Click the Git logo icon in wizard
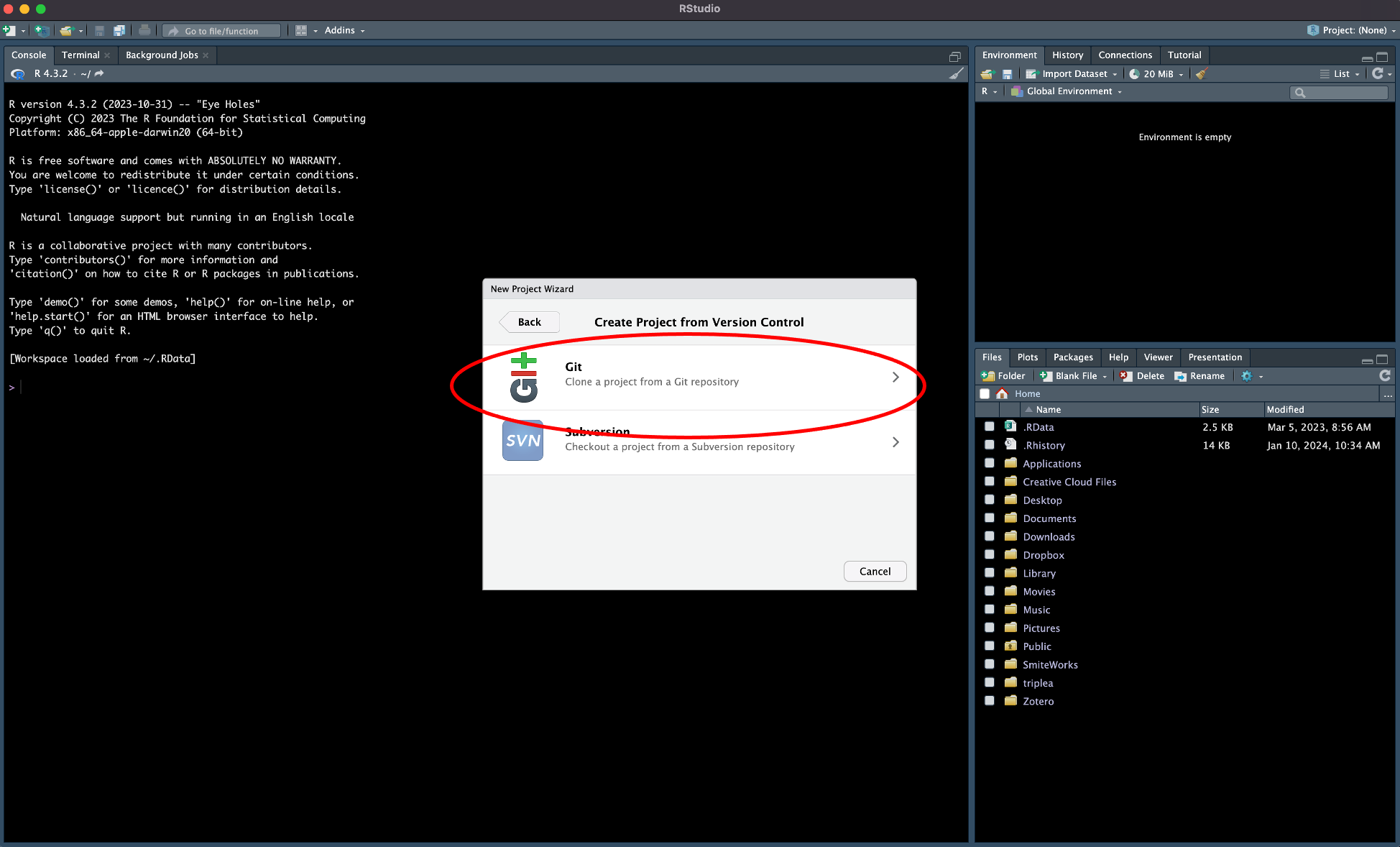This screenshot has width=1400, height=847. [x=524, y=377]
